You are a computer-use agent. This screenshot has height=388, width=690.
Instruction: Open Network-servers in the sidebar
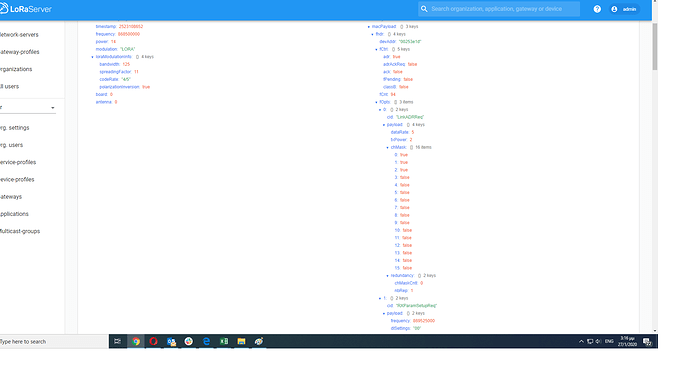19,35
